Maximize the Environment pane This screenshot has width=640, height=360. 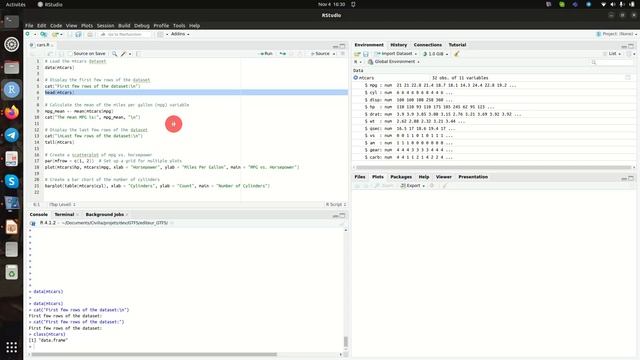[631, 46]
